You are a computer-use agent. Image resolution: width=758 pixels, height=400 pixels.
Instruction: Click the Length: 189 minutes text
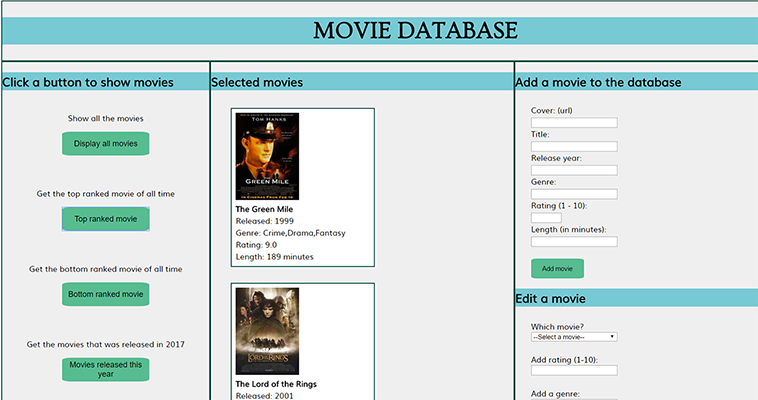[x=274, y=257]
